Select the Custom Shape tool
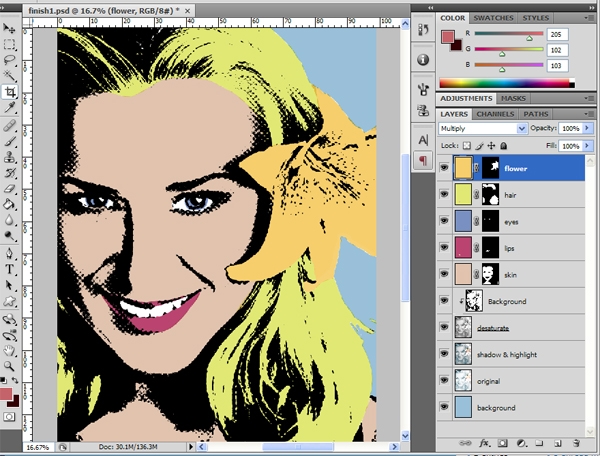600x456 pixels. coord(9,301)
